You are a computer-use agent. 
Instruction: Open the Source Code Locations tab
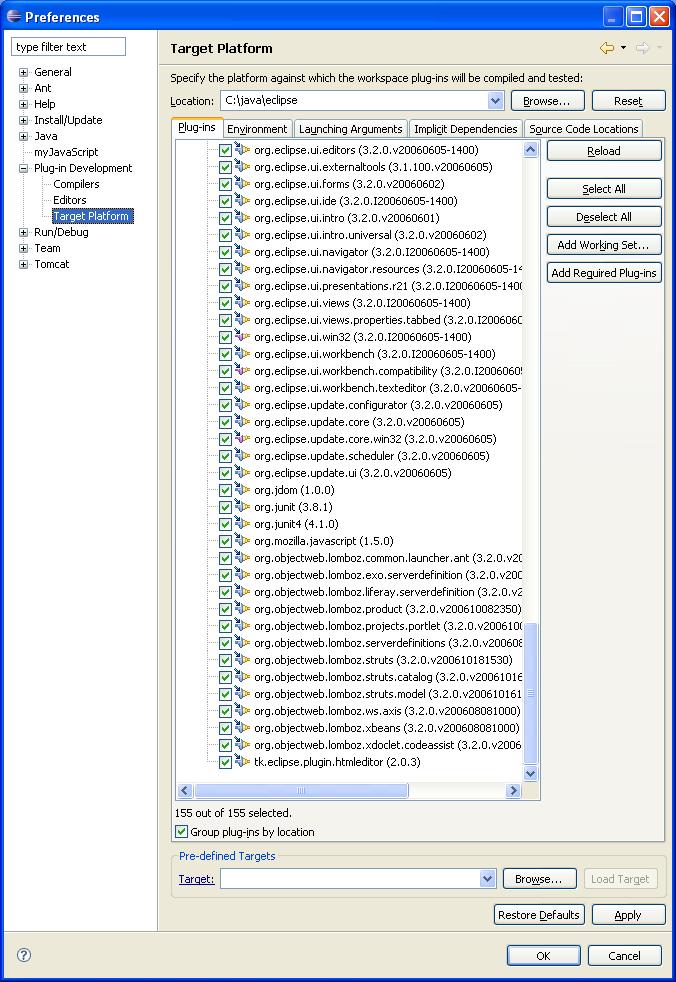click(583, 128)
